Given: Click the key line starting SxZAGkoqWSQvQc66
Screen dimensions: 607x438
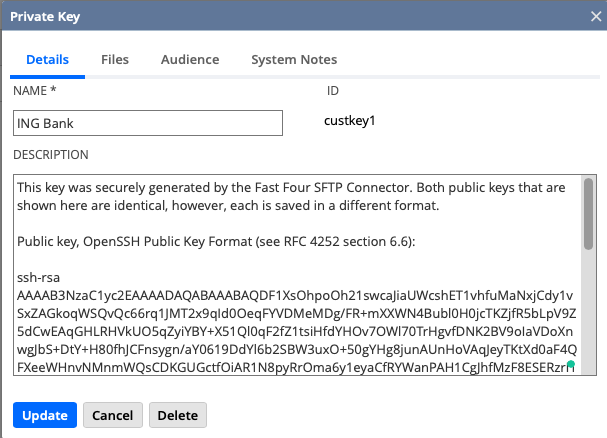Looking at the screenshot, I should (x=297, y=313).
